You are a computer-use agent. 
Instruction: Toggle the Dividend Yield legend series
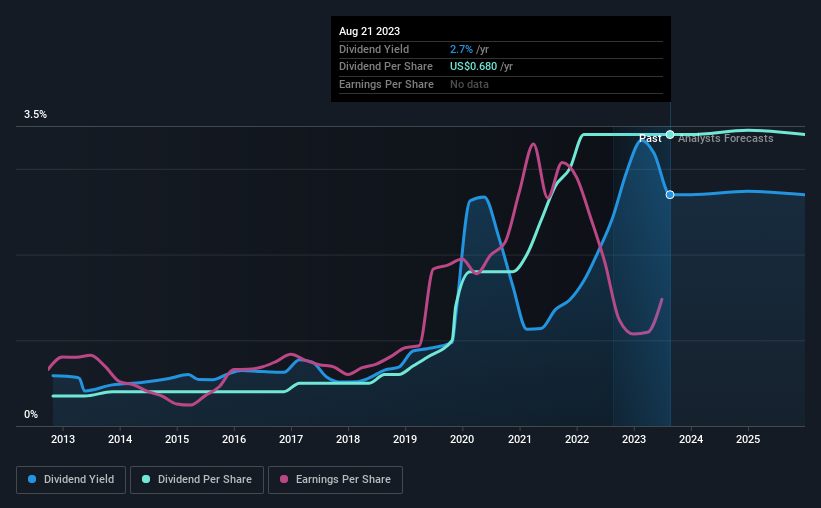pos(71,479)
